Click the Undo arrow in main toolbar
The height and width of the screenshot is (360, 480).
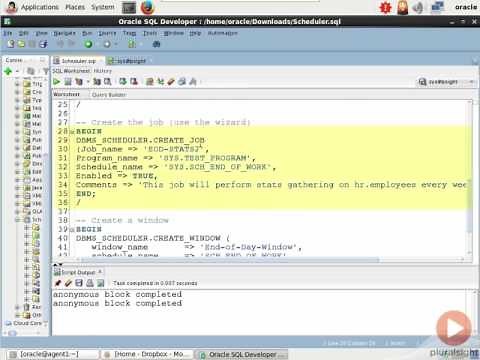coord(60,44)
